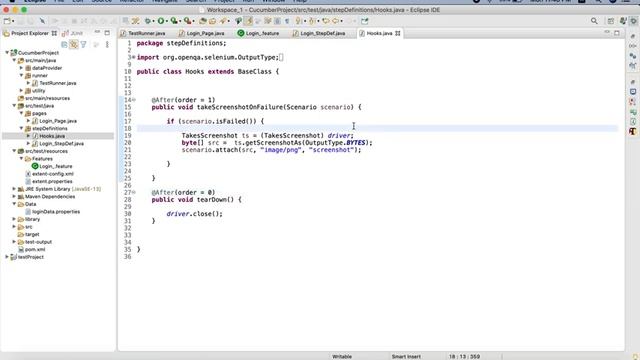Collapse the tearDown fold on line 27
The width and height of the screenshot is (640, 360).
tap(134, 192)
